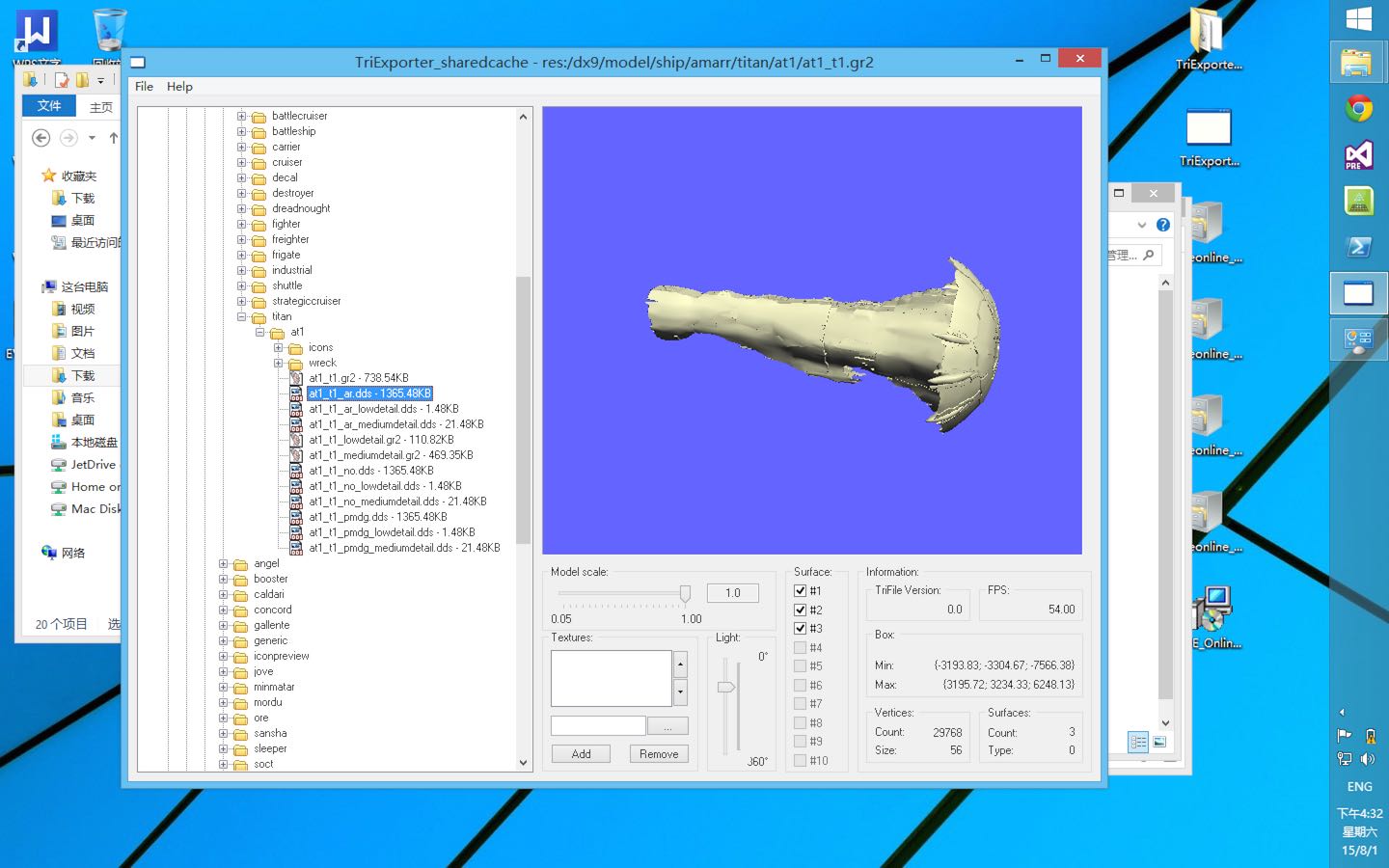Open the File menu
Viewport: 1389px width, 868px height.
[144, 86]
